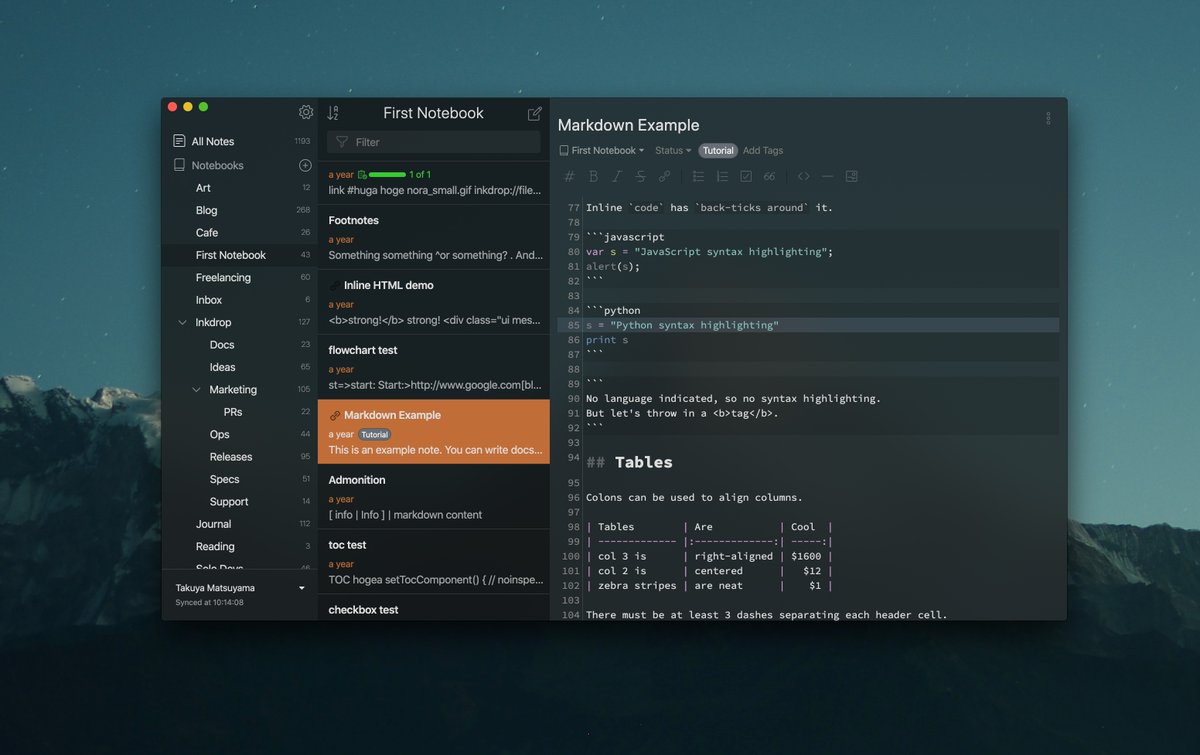Insert a task checkbox list from toolbar

click(x=746, y=176)
